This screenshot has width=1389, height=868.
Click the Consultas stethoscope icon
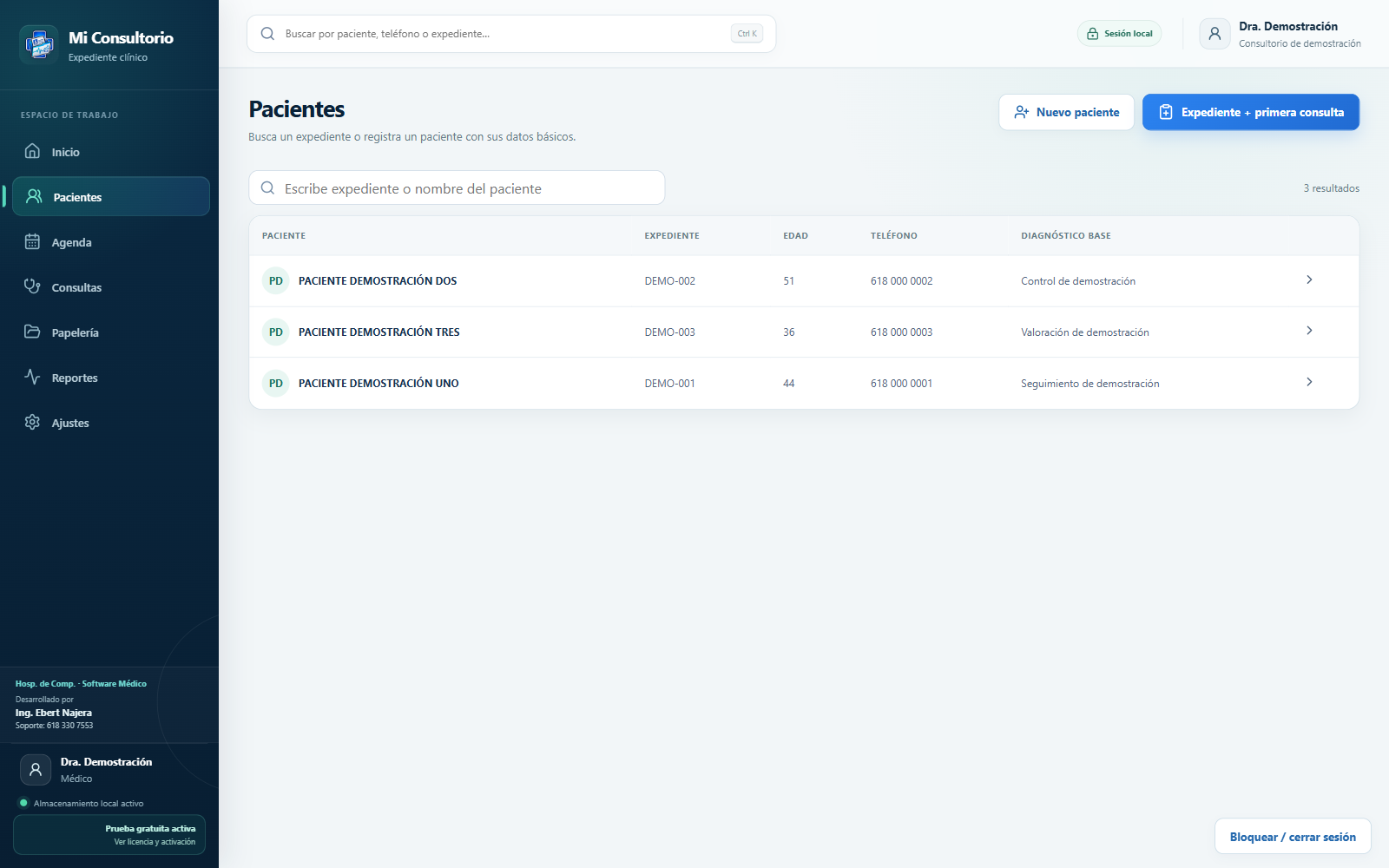(x=32, y=286)
